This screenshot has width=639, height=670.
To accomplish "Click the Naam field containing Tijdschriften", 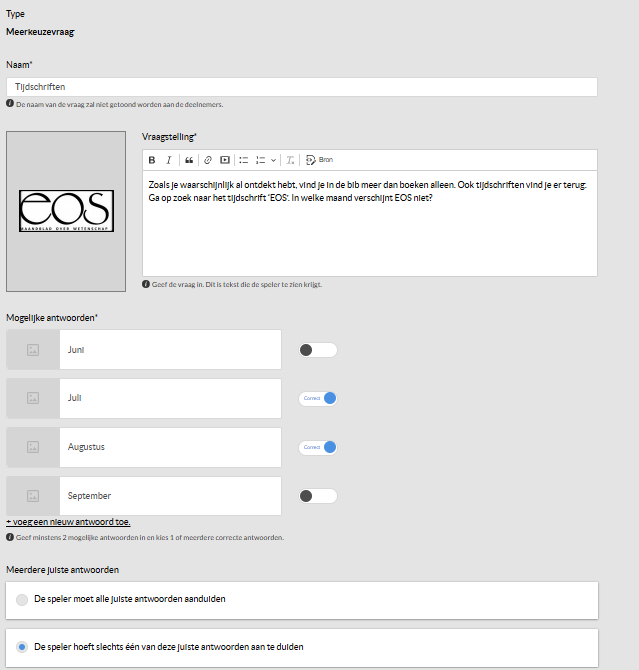I will (301, 87).
